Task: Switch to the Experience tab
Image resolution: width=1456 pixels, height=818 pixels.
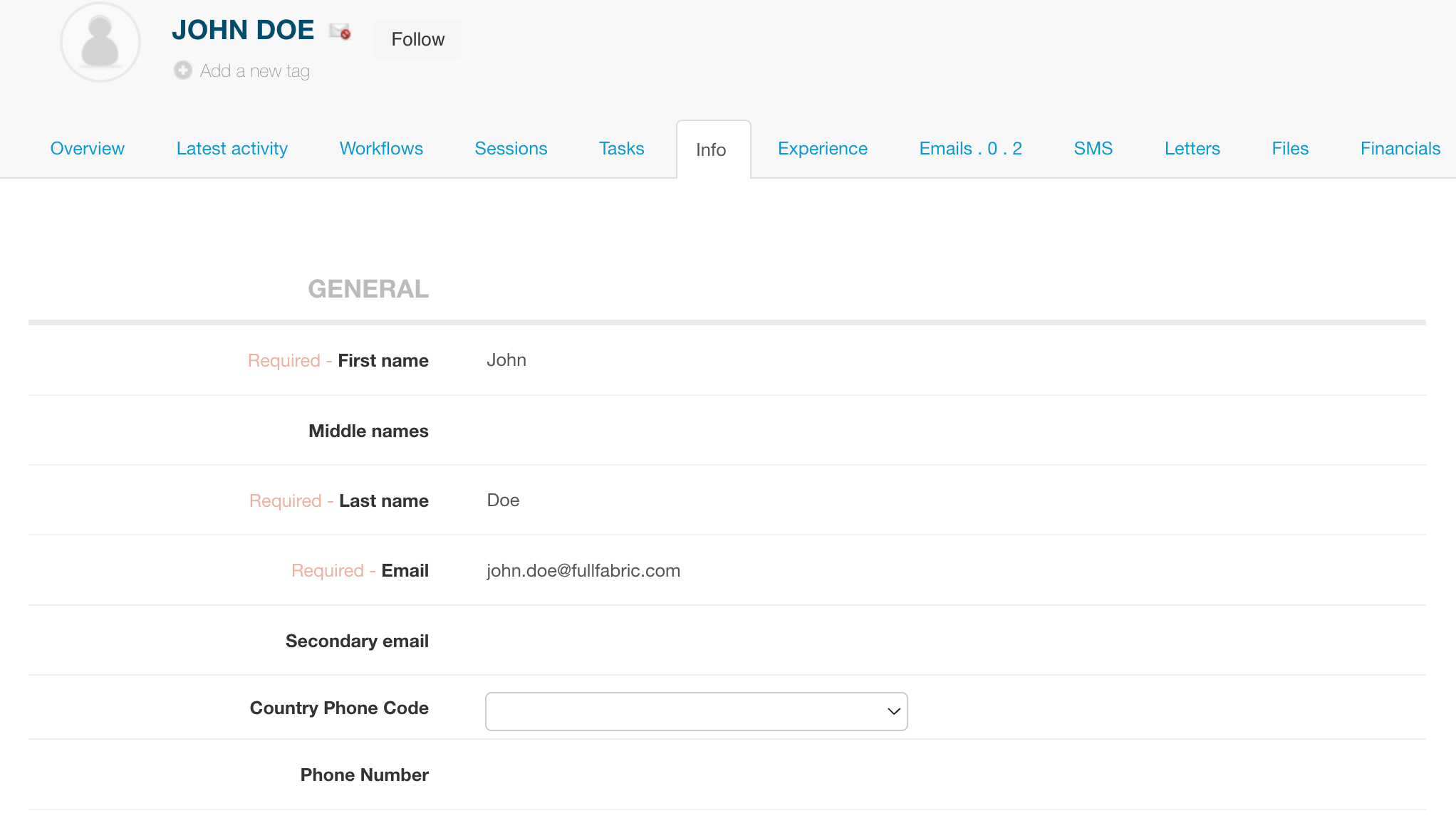Action: pos(822,148)
